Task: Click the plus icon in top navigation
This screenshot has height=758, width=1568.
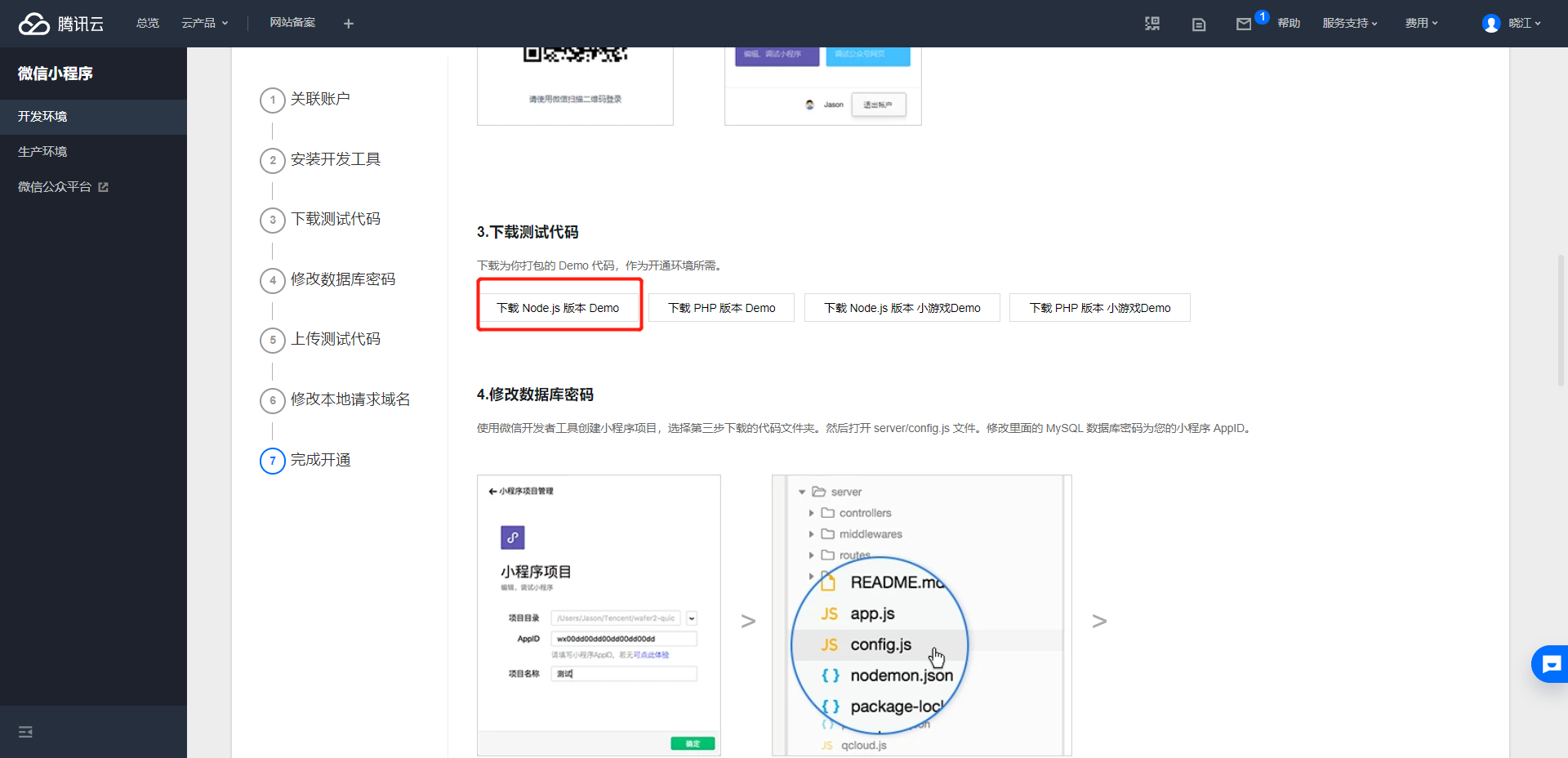Action: pos(349,24)
